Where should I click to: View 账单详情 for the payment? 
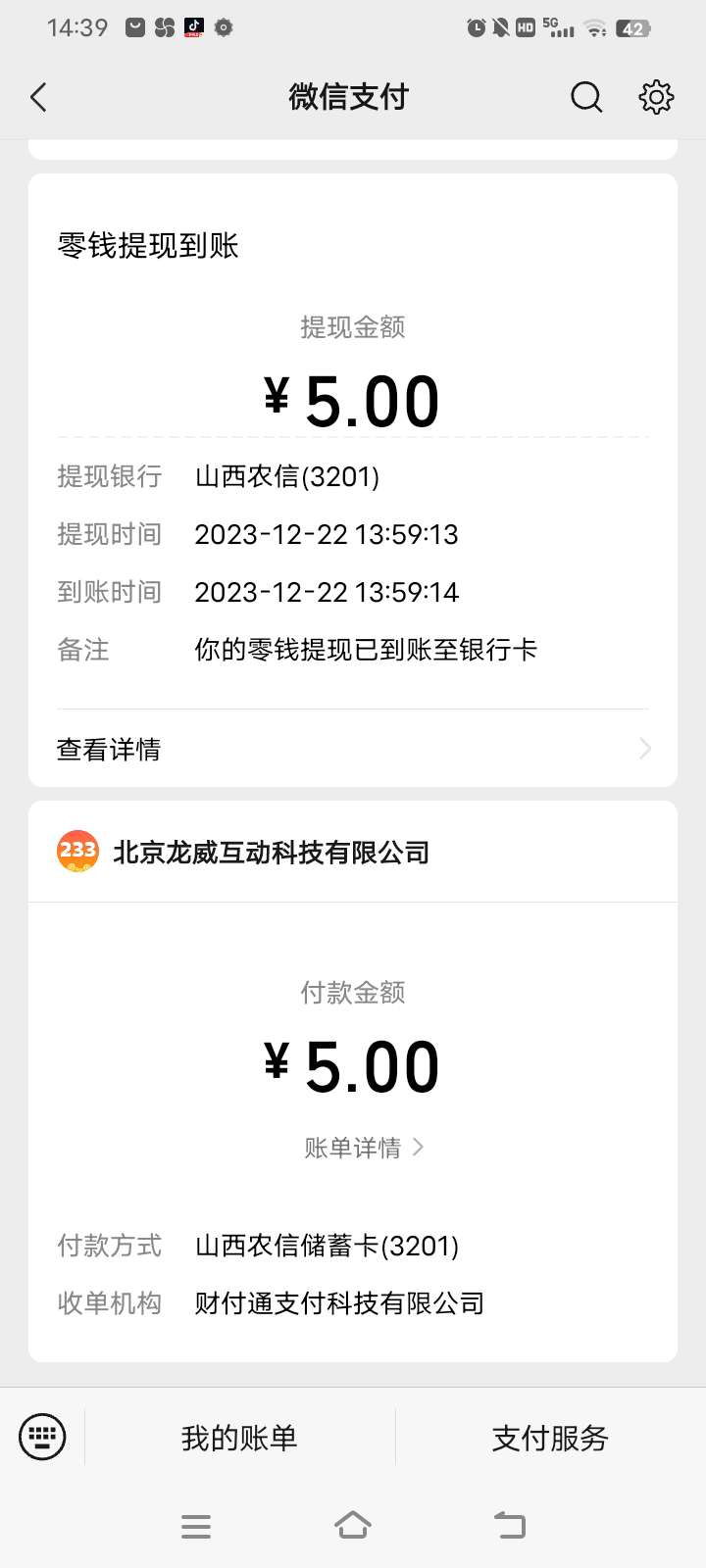coord(353,1148)
